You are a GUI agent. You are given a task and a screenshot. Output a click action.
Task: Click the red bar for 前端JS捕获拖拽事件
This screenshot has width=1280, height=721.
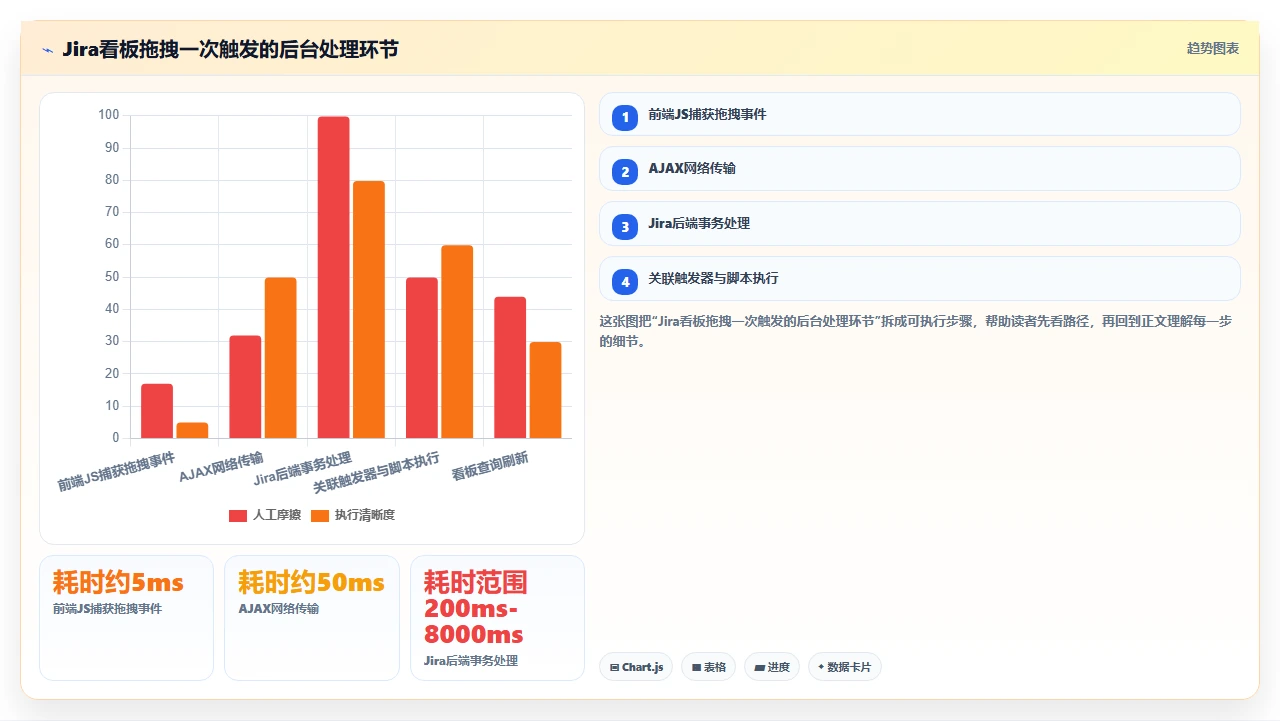[x=157, y=411]
